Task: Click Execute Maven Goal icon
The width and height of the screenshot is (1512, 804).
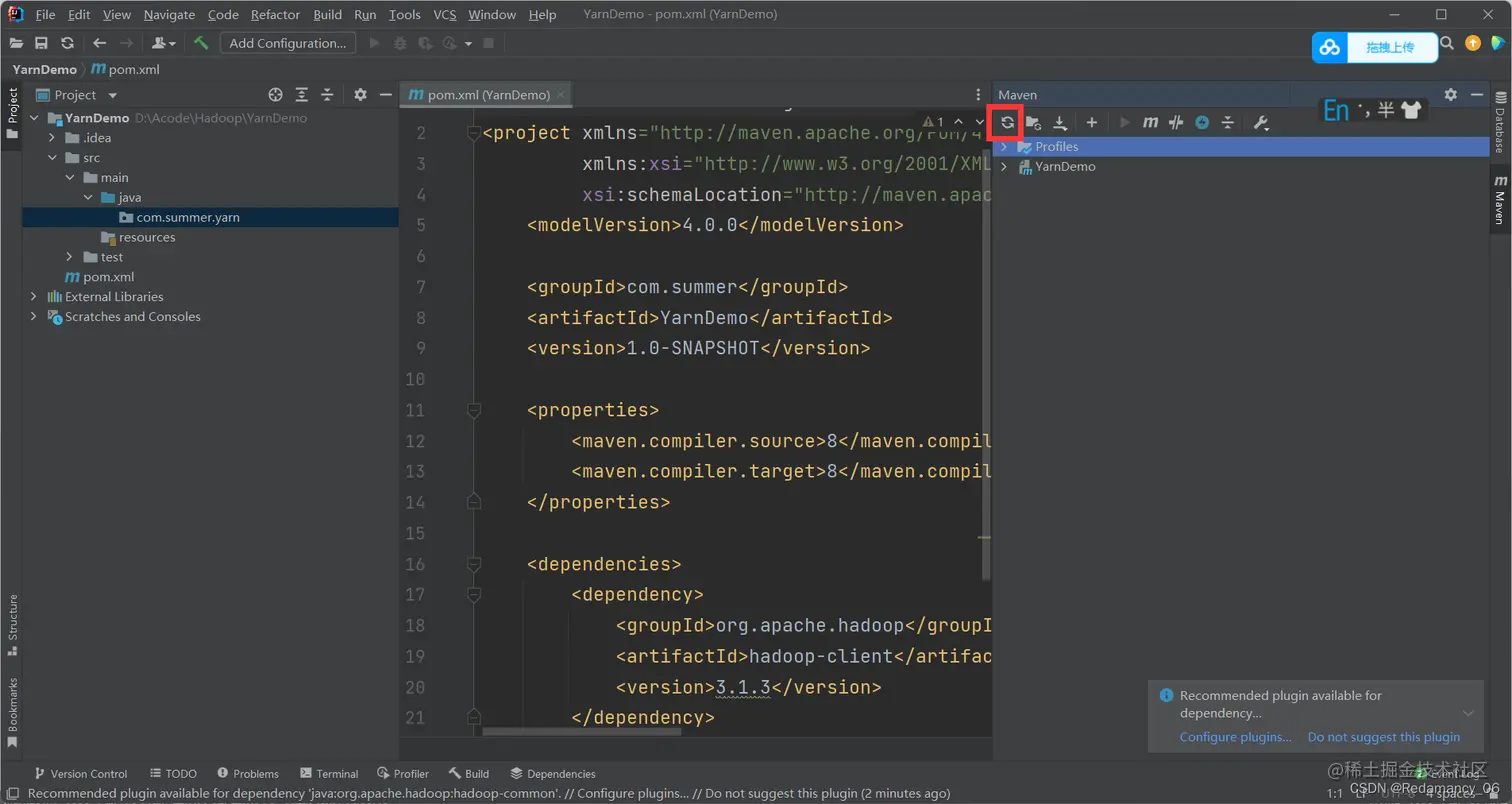Action: point(1151,122)
